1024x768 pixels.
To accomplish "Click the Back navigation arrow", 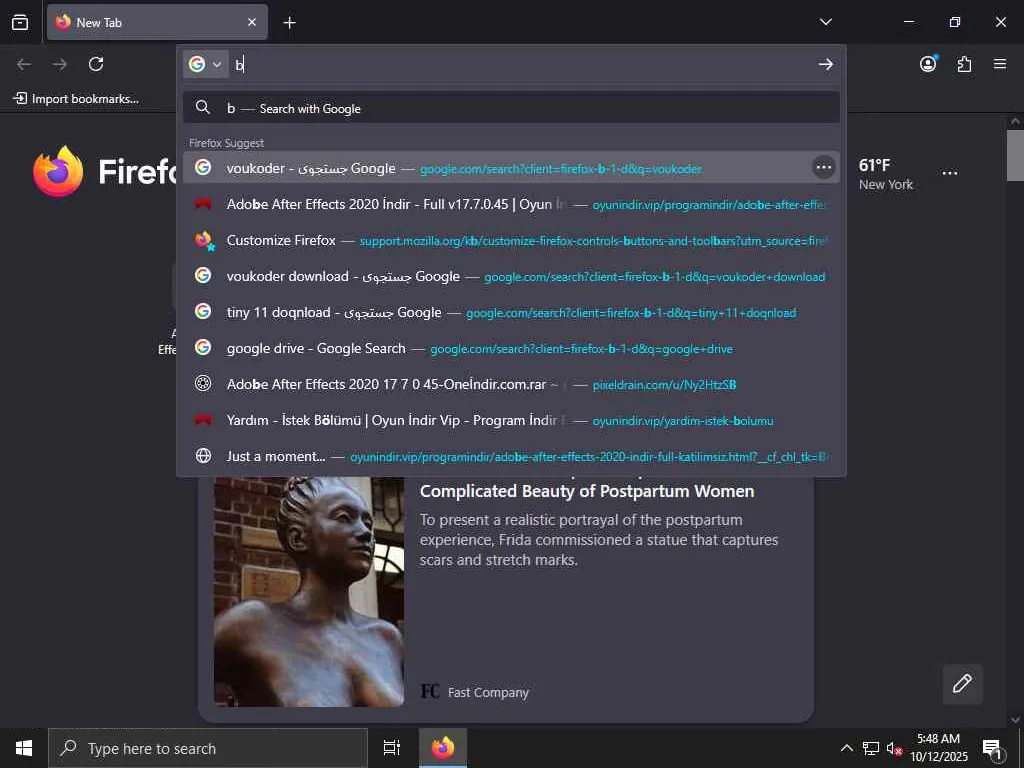I will (24, 64).
